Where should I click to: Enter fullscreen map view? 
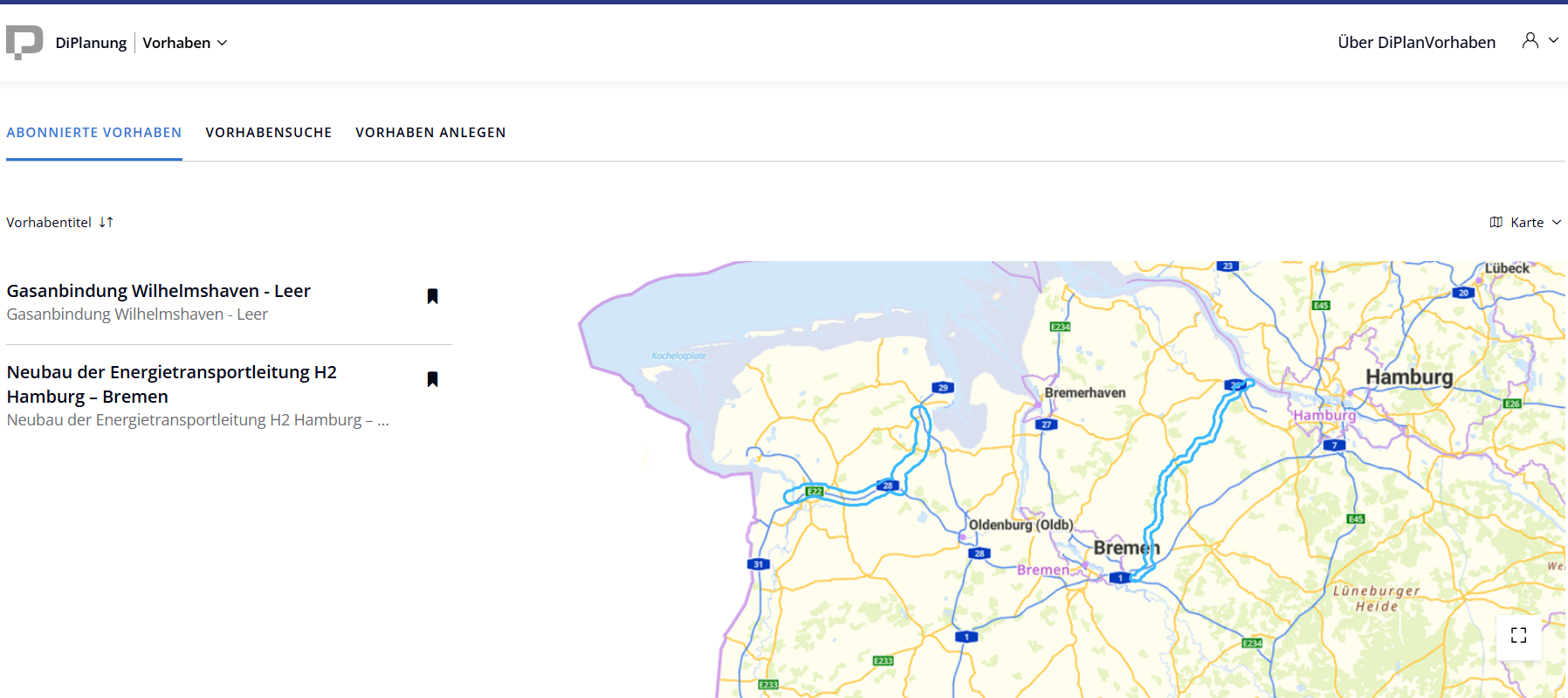1518,635
